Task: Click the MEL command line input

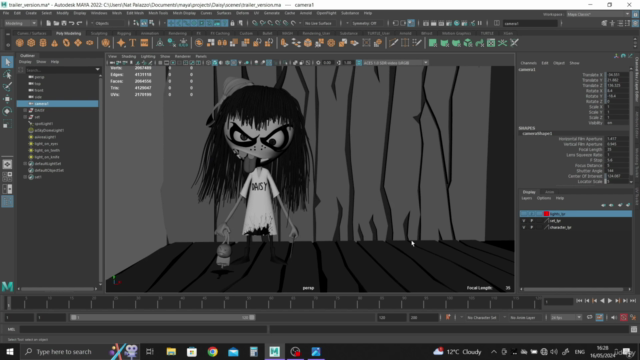Action: [x=143, y=329]
